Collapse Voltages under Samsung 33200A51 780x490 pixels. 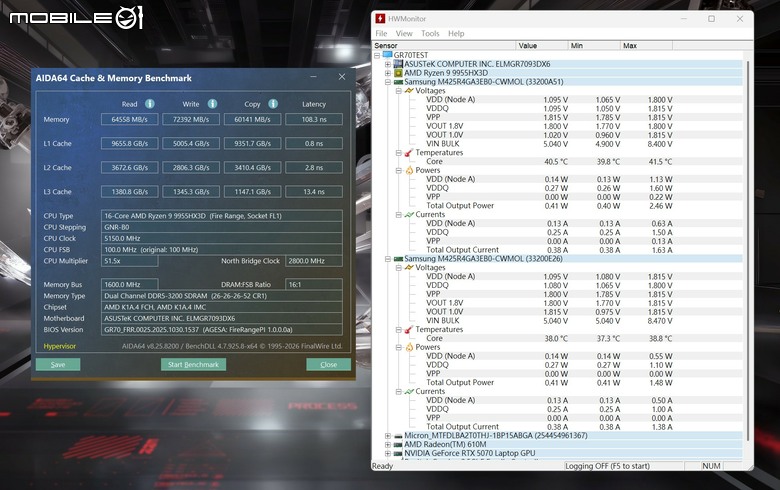tap(398, 91)
